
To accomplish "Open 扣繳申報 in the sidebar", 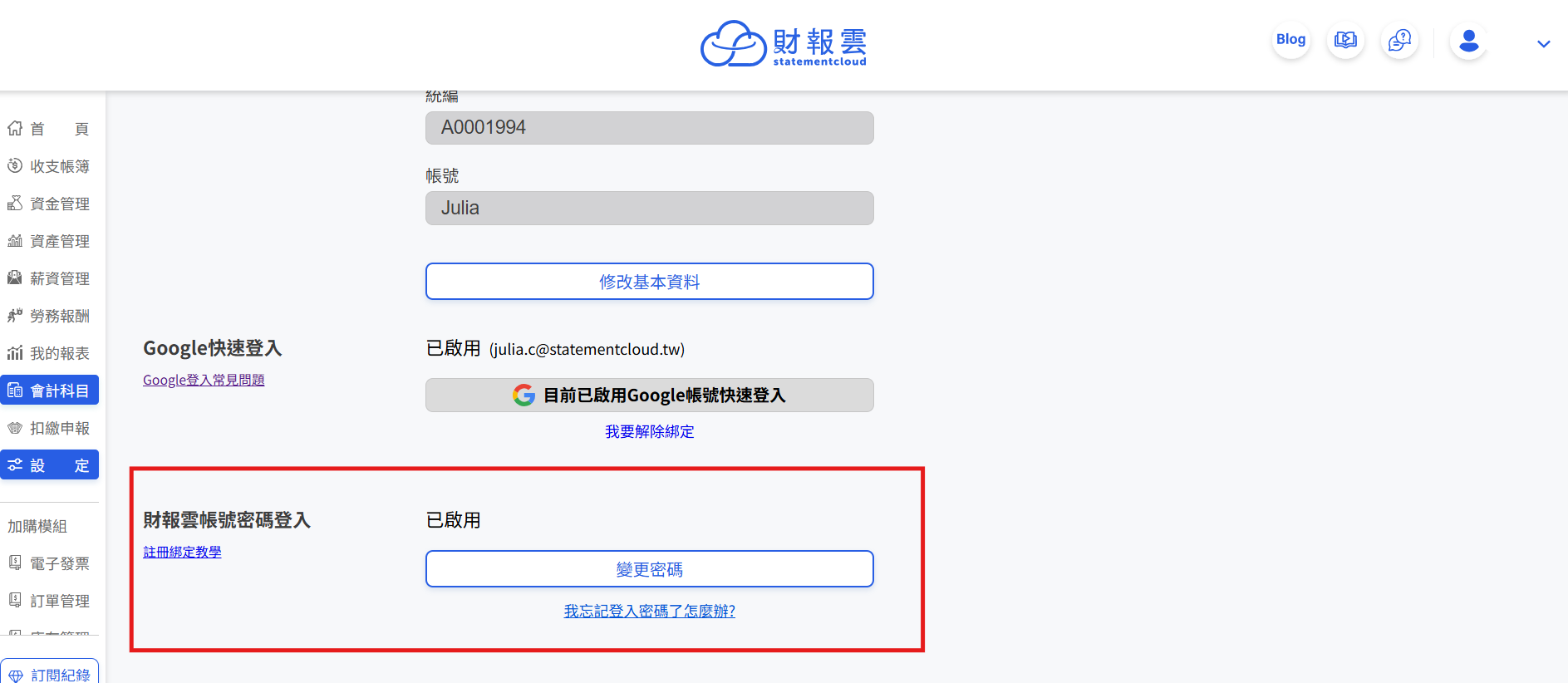I will [49, 428].
